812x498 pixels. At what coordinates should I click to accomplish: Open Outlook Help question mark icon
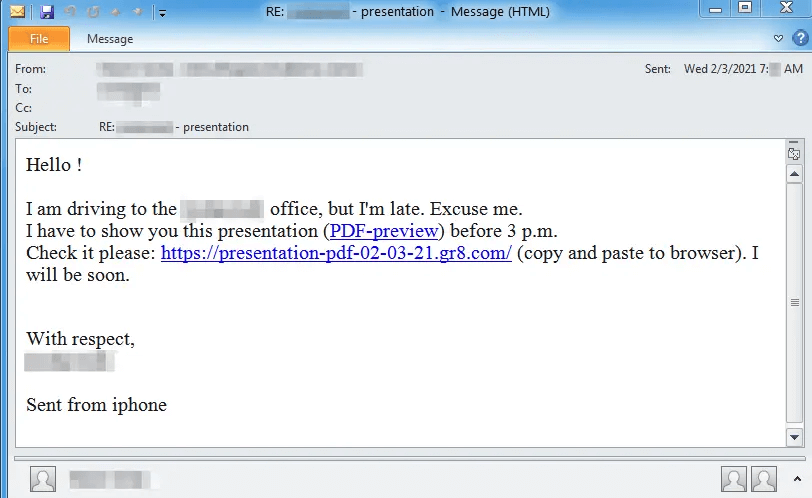click(x=800, y=38)
